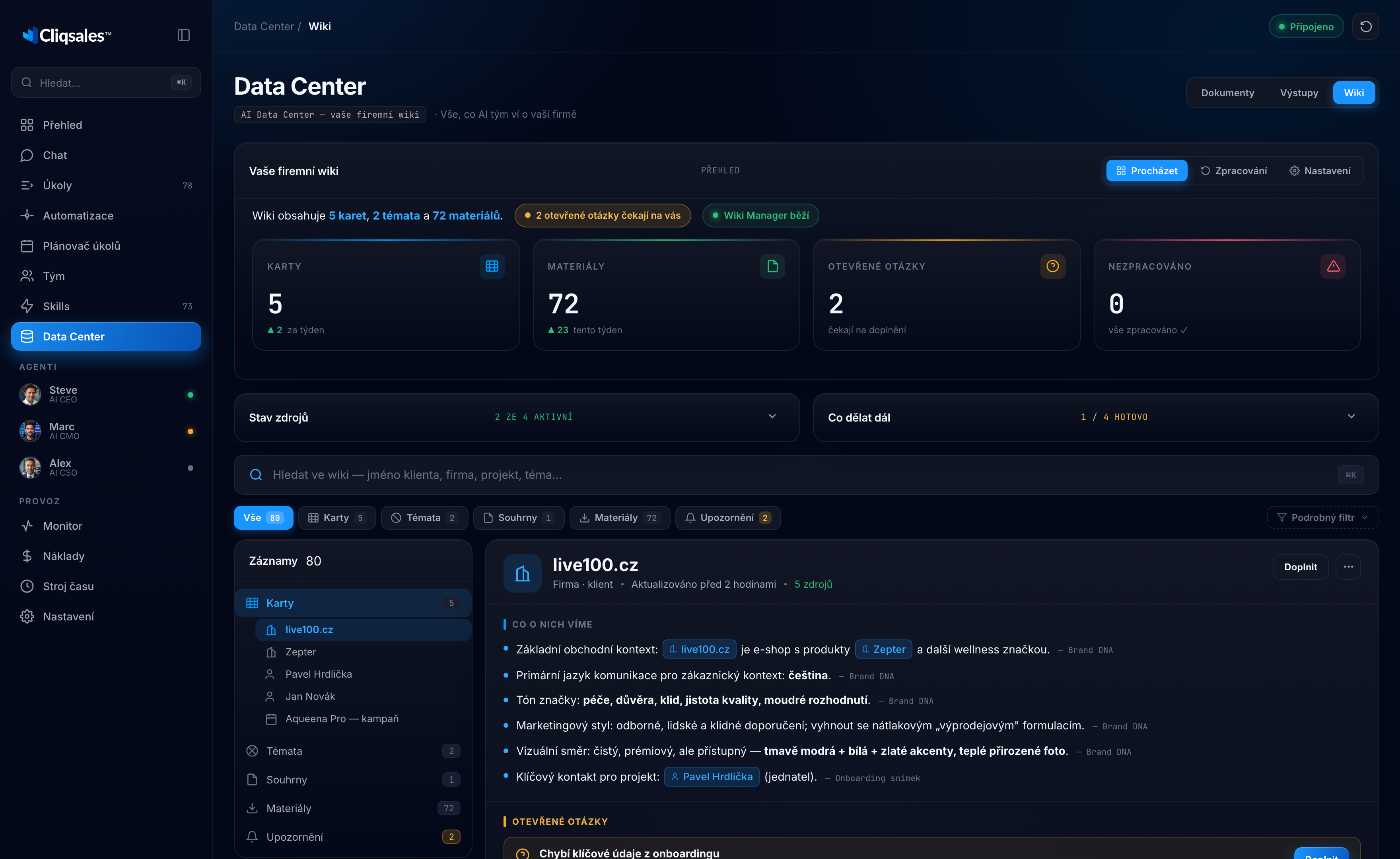This screenshot has width=1400, height=859.
Task: Click the Karty card grid icon
Action: [x=492, y=266]
